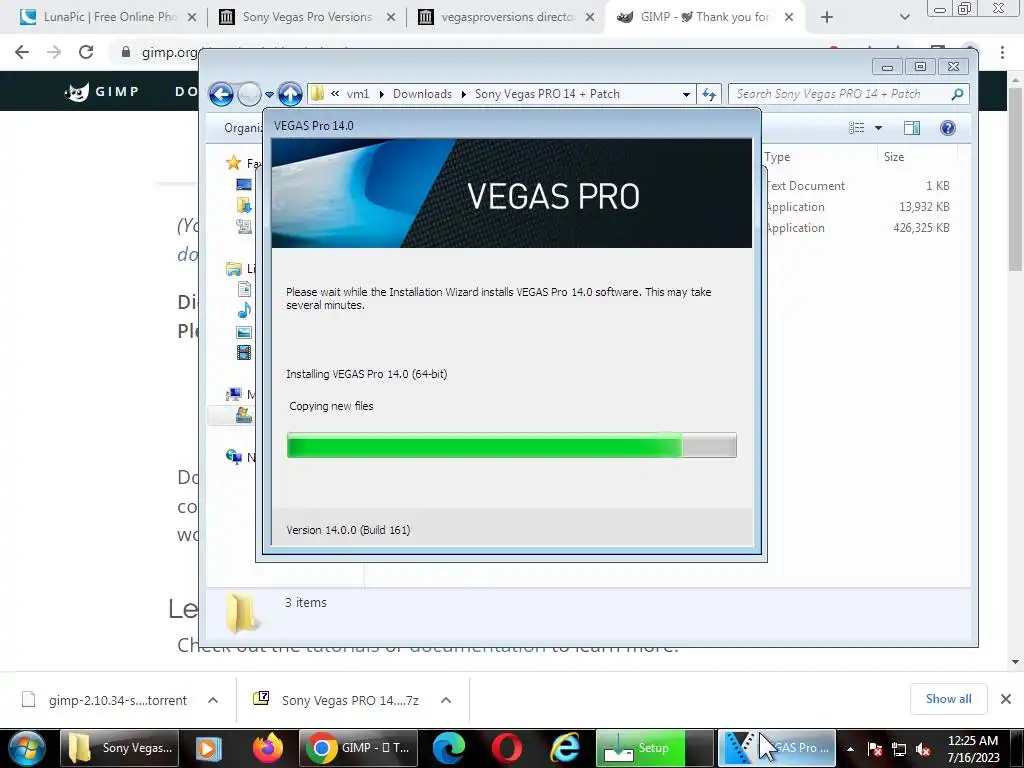
Task: Switch to vegasproversions directory tab
Action: (x=504, y=17)
